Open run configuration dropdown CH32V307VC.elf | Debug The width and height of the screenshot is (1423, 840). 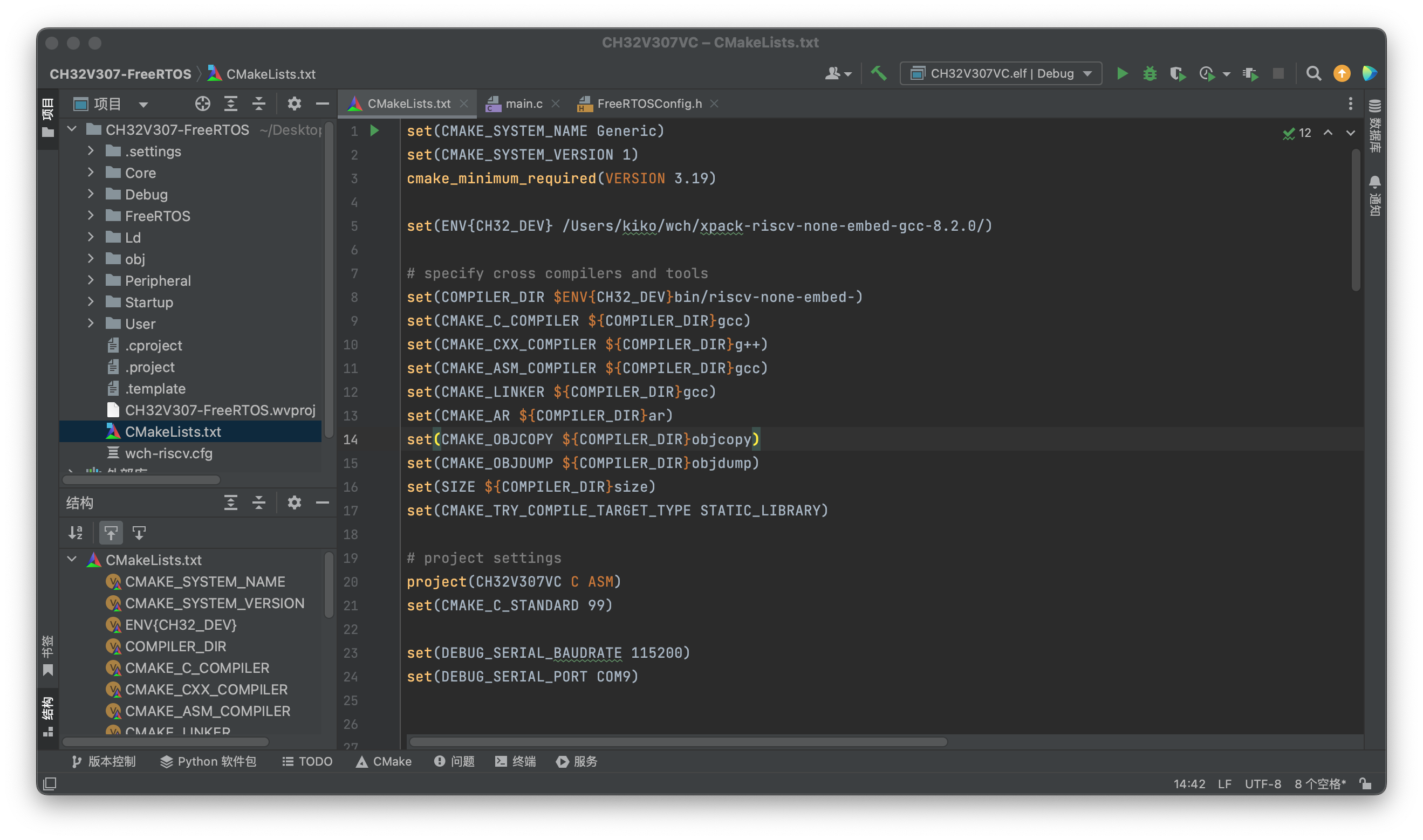click(1001, 73)
